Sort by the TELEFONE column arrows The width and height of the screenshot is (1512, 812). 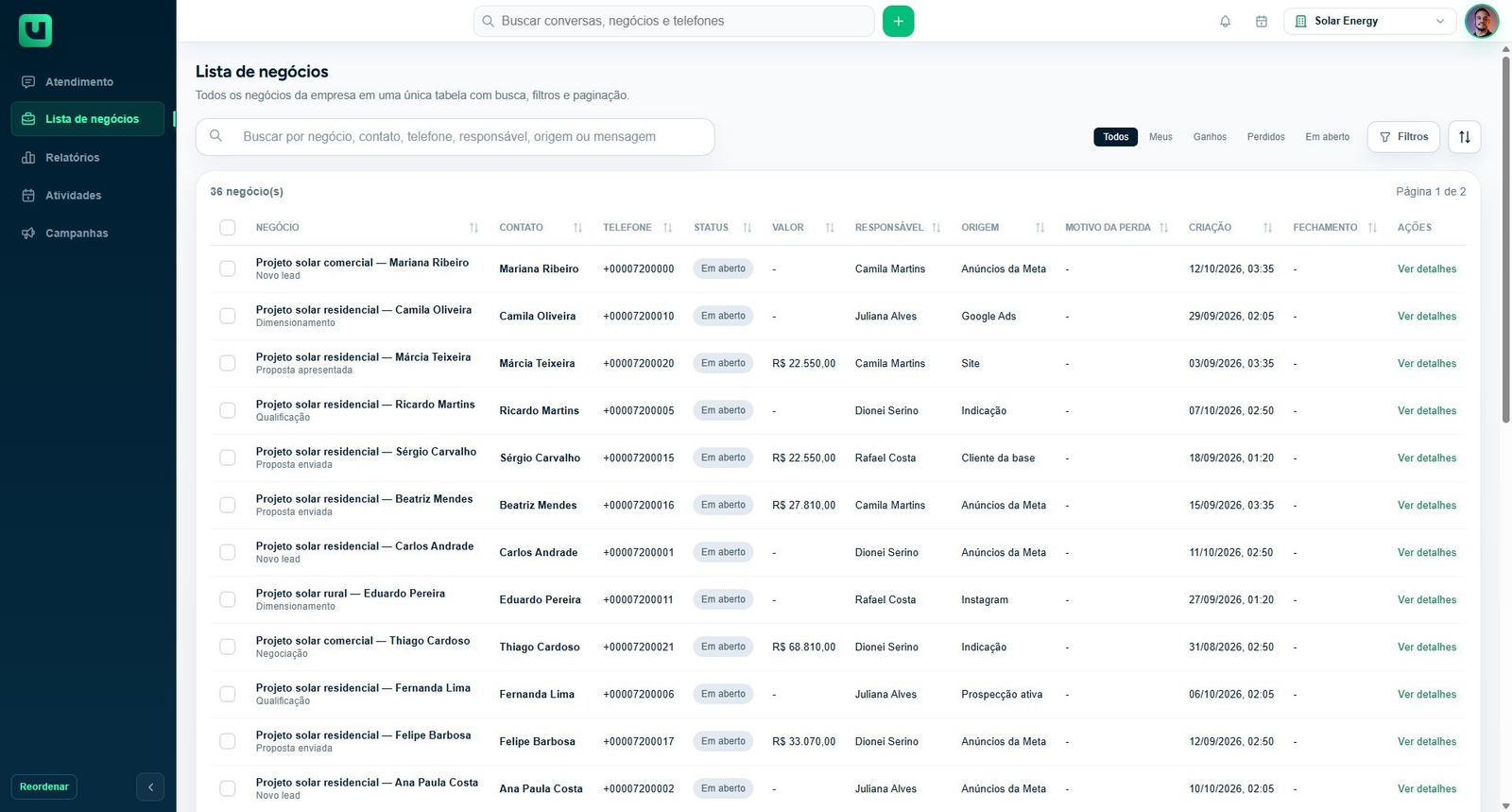point(667,228)
